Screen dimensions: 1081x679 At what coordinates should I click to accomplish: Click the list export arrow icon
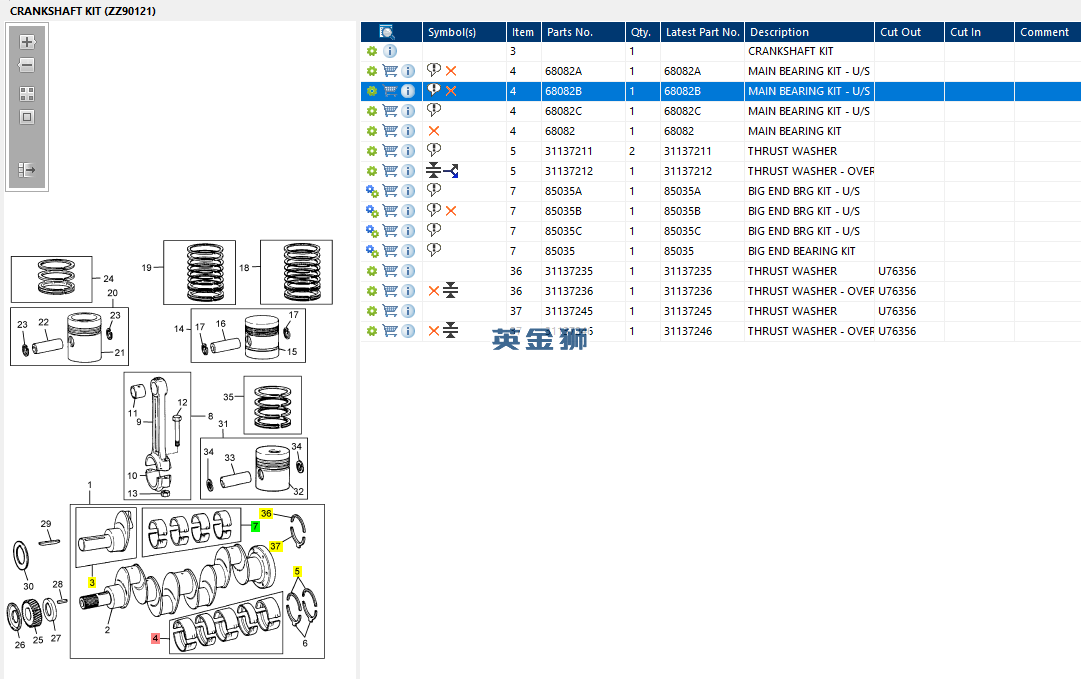pos(27,171)
